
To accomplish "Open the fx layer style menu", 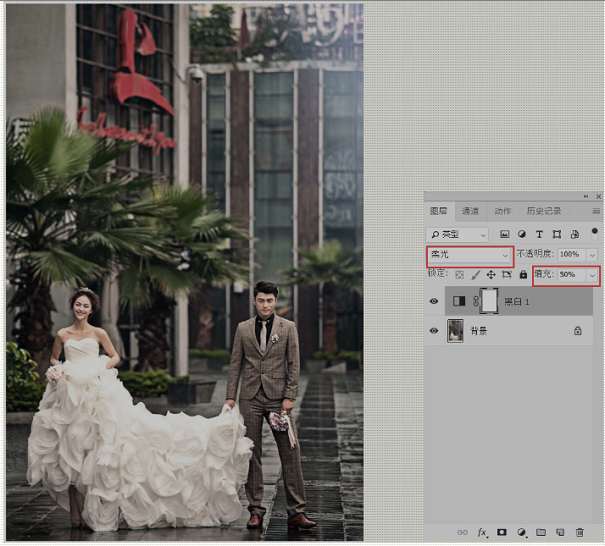I will [482, 532].
